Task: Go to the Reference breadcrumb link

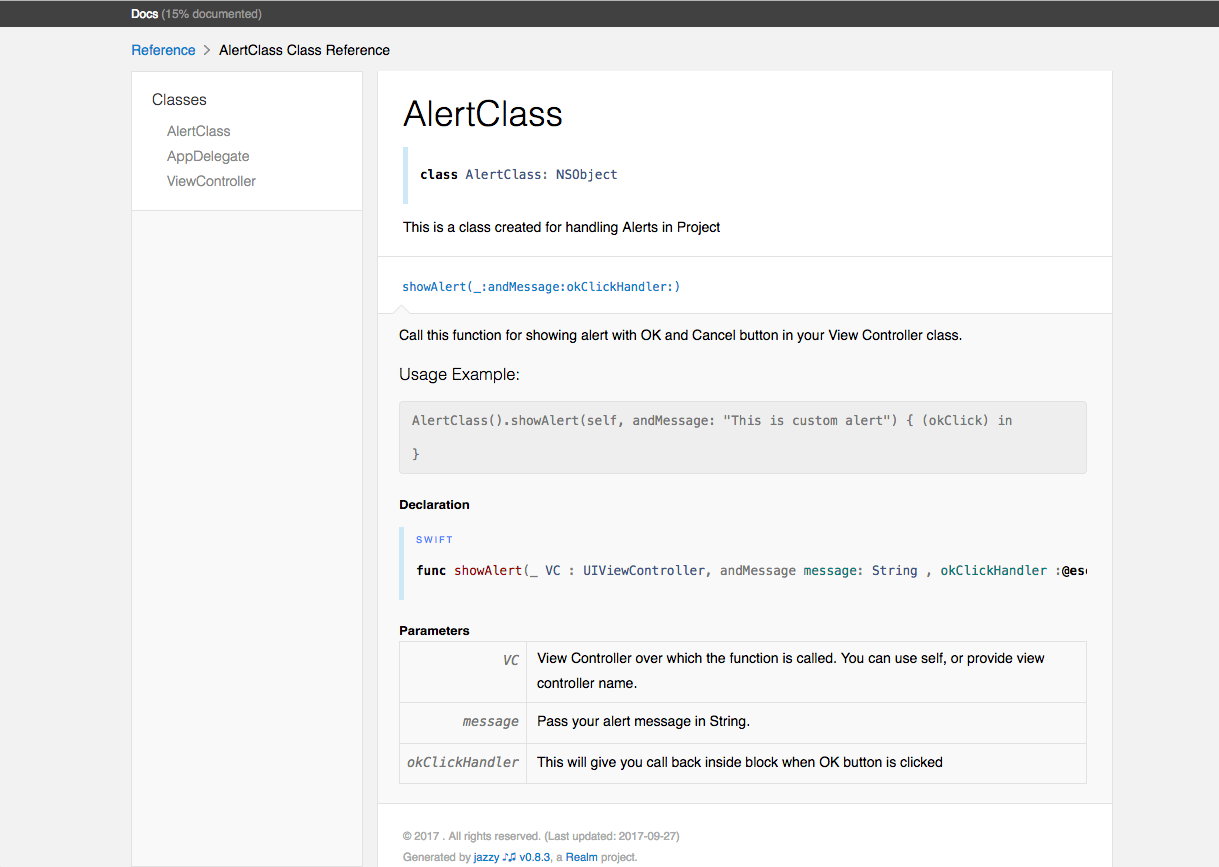Action: (x=163, y=50)
